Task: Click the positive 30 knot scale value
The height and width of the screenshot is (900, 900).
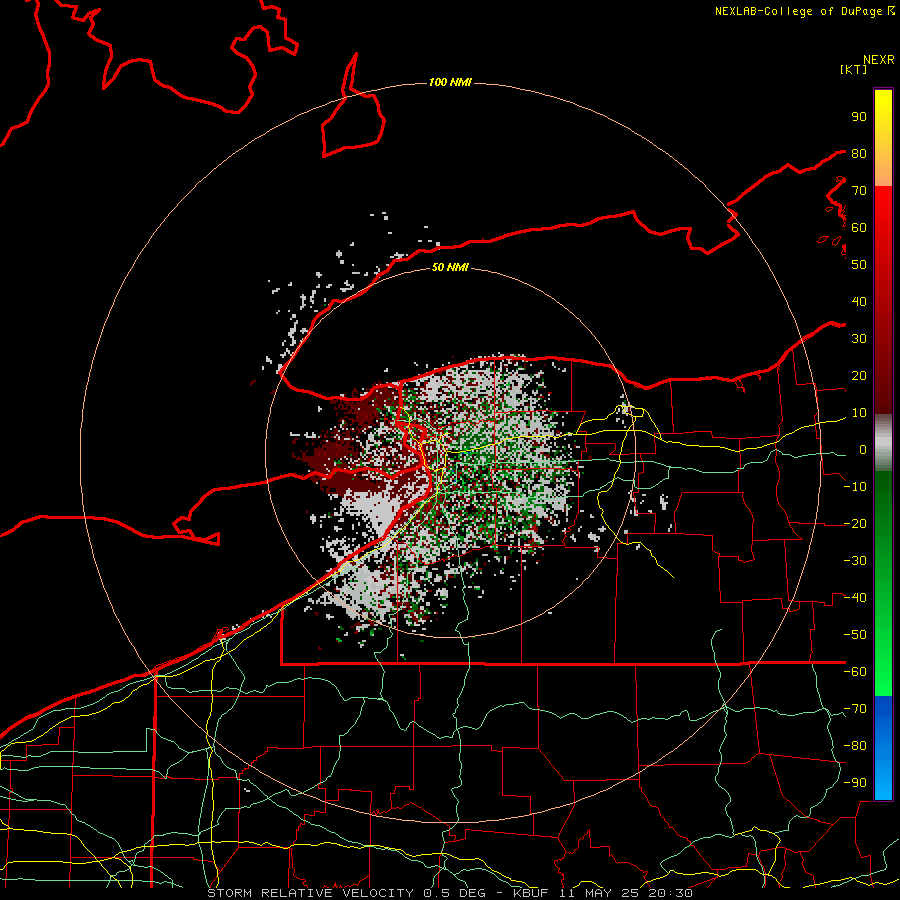Action: tap(859, 339)
